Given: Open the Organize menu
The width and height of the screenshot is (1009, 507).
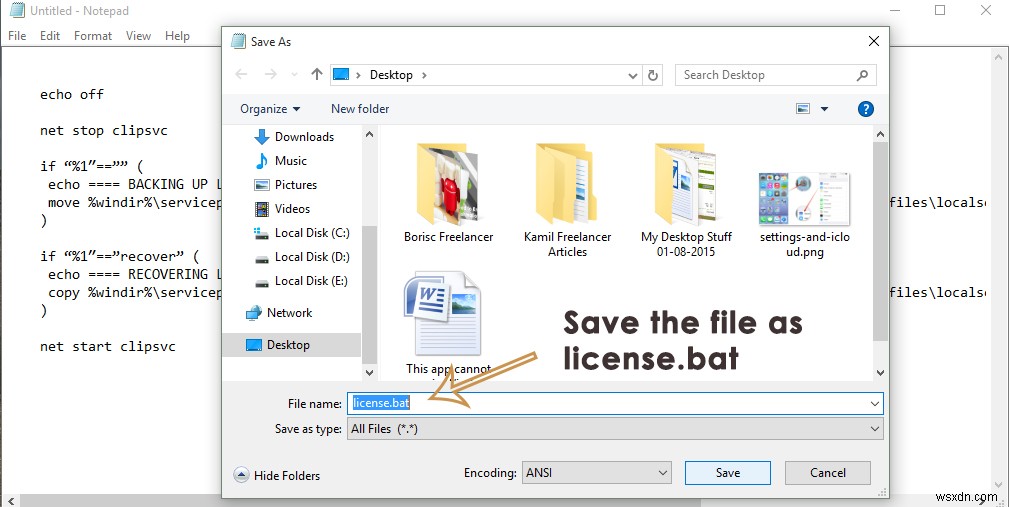Looking at the screenshot, I should (x=270, y=109).
